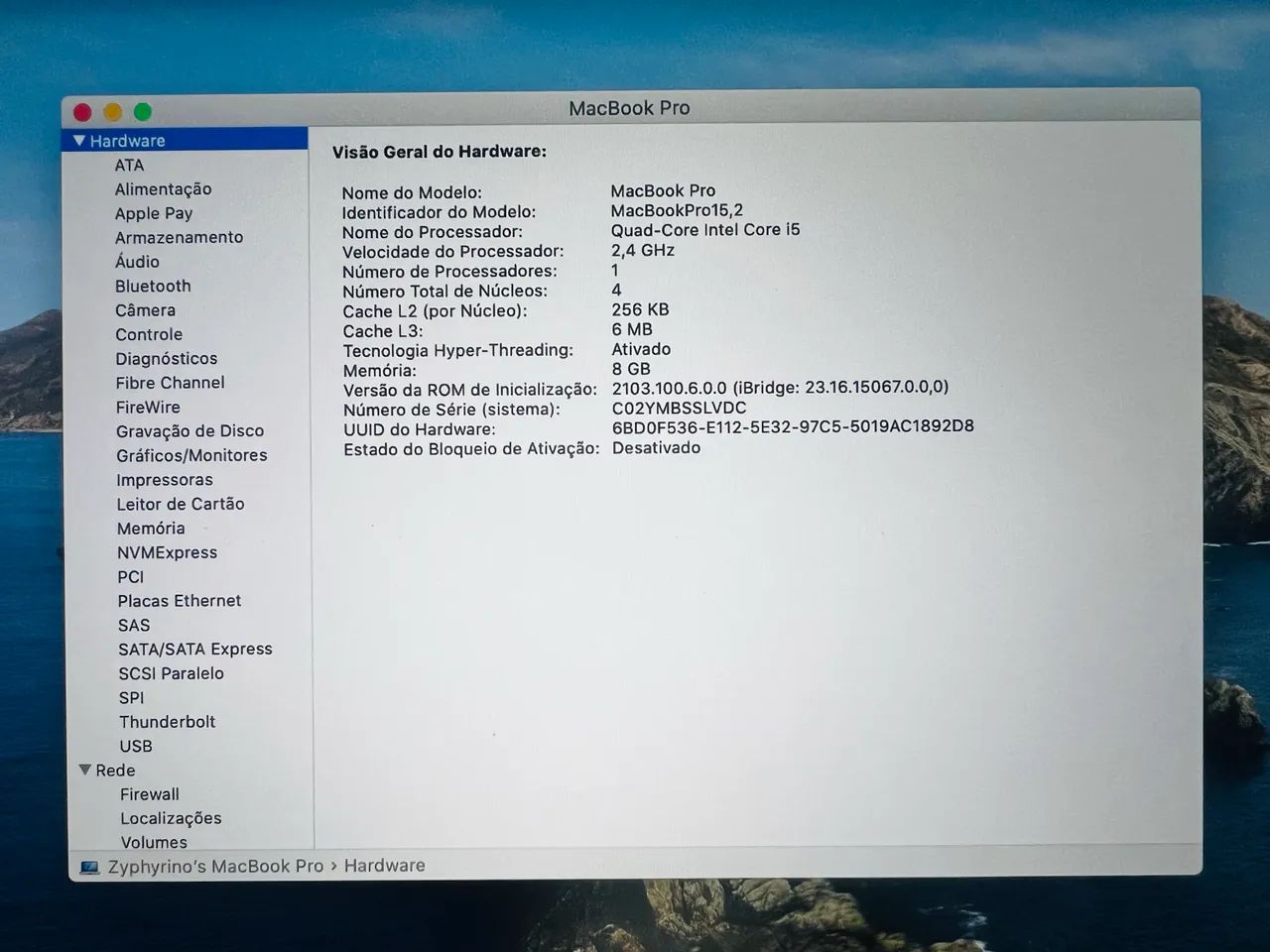Click the hardware UUID value

point(793,426)
